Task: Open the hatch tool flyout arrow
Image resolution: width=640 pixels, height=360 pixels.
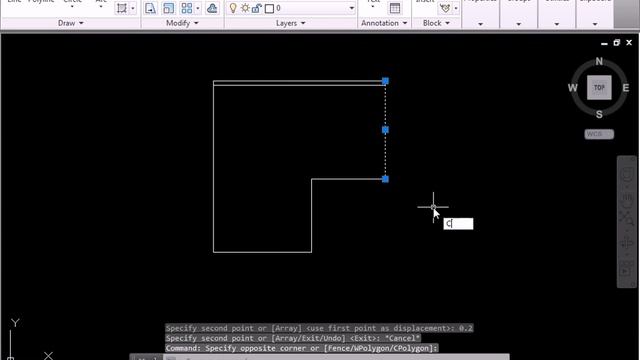Action: 133,8
